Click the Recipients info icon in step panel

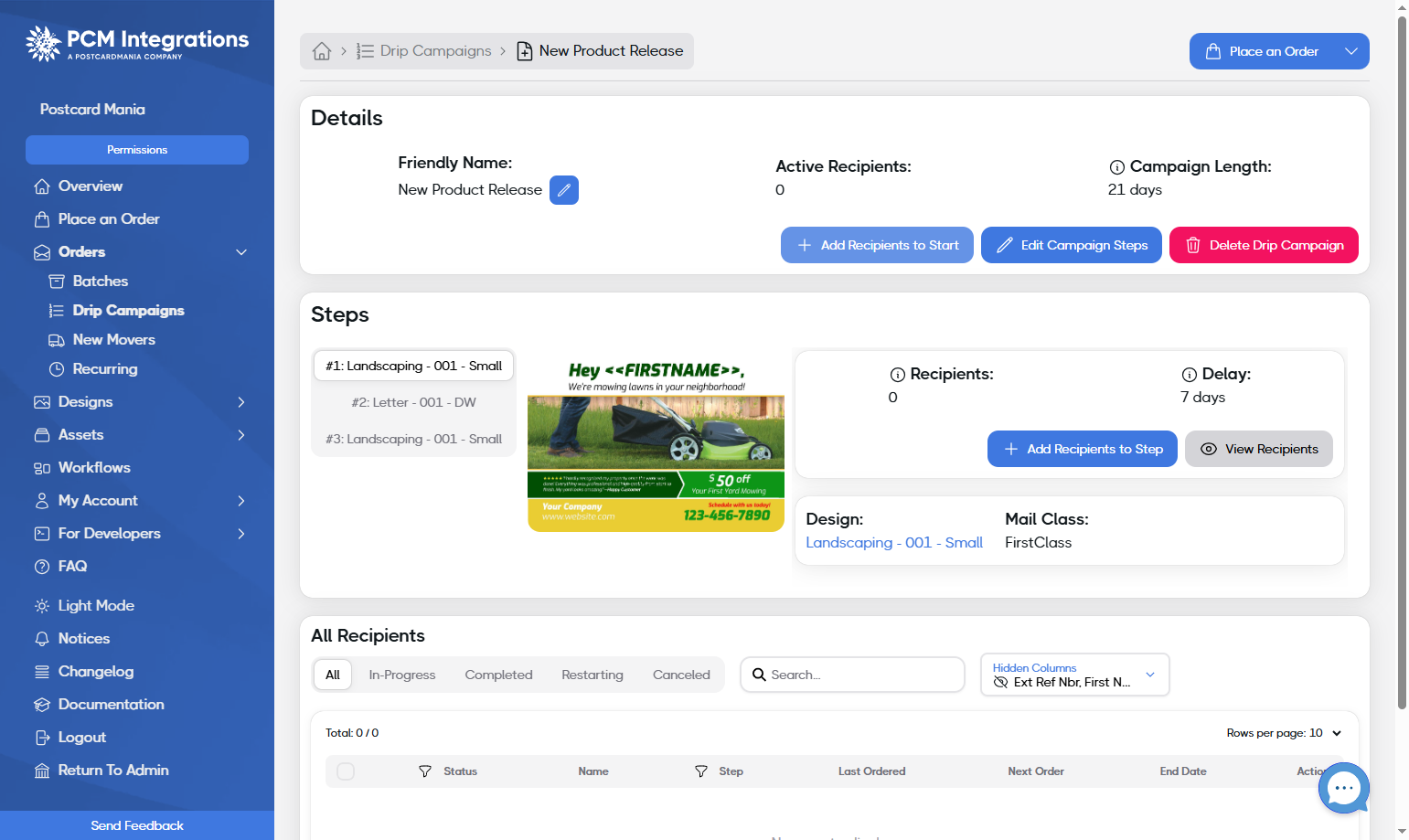point(898,375)
